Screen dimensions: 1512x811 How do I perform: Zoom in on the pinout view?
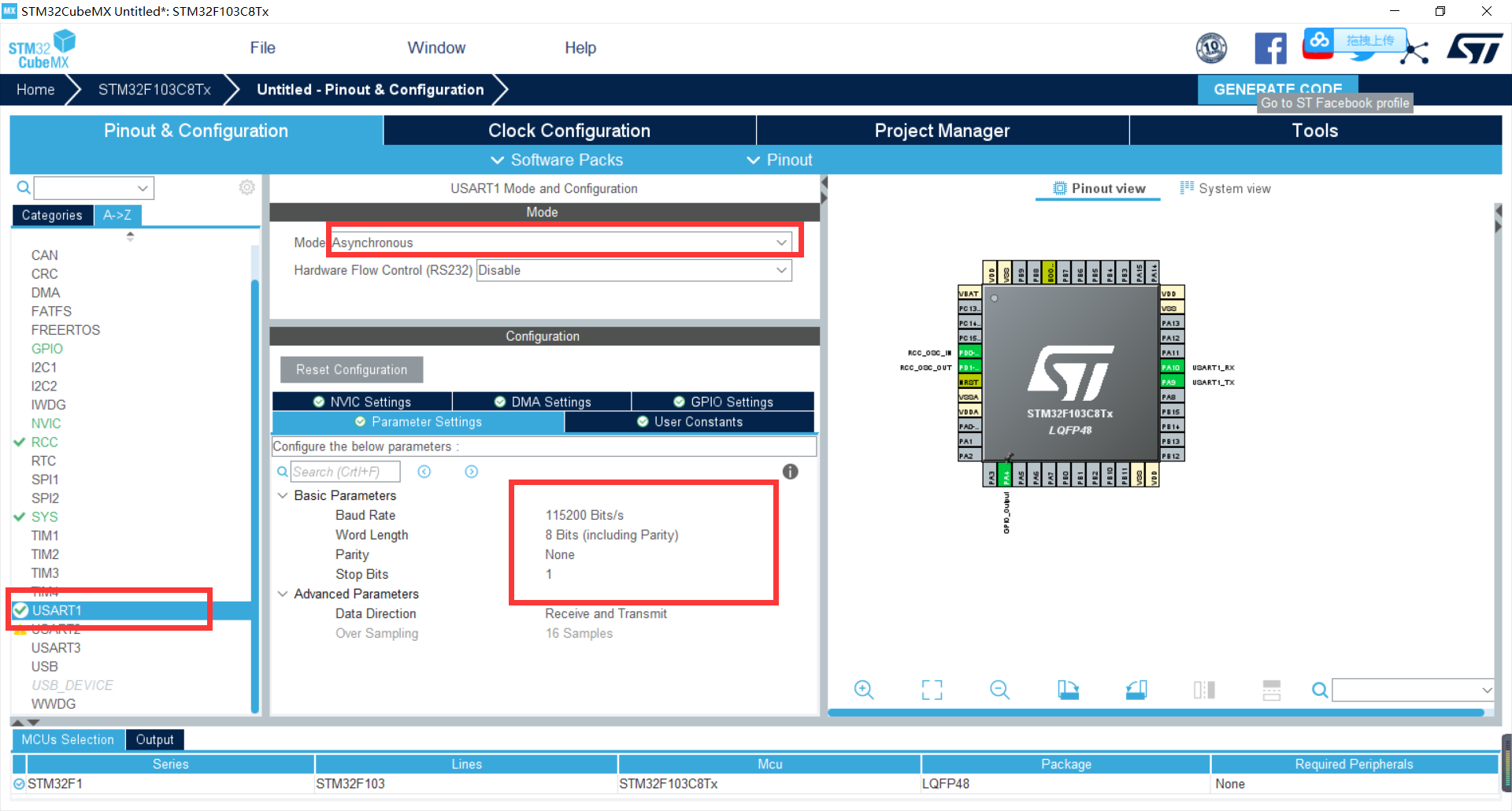[864, 690]
